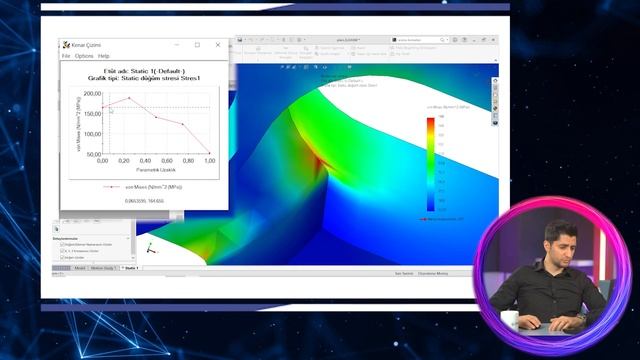
Task: Click the graph title Static düğüm stresi
Action: click(x=144, y=78)
